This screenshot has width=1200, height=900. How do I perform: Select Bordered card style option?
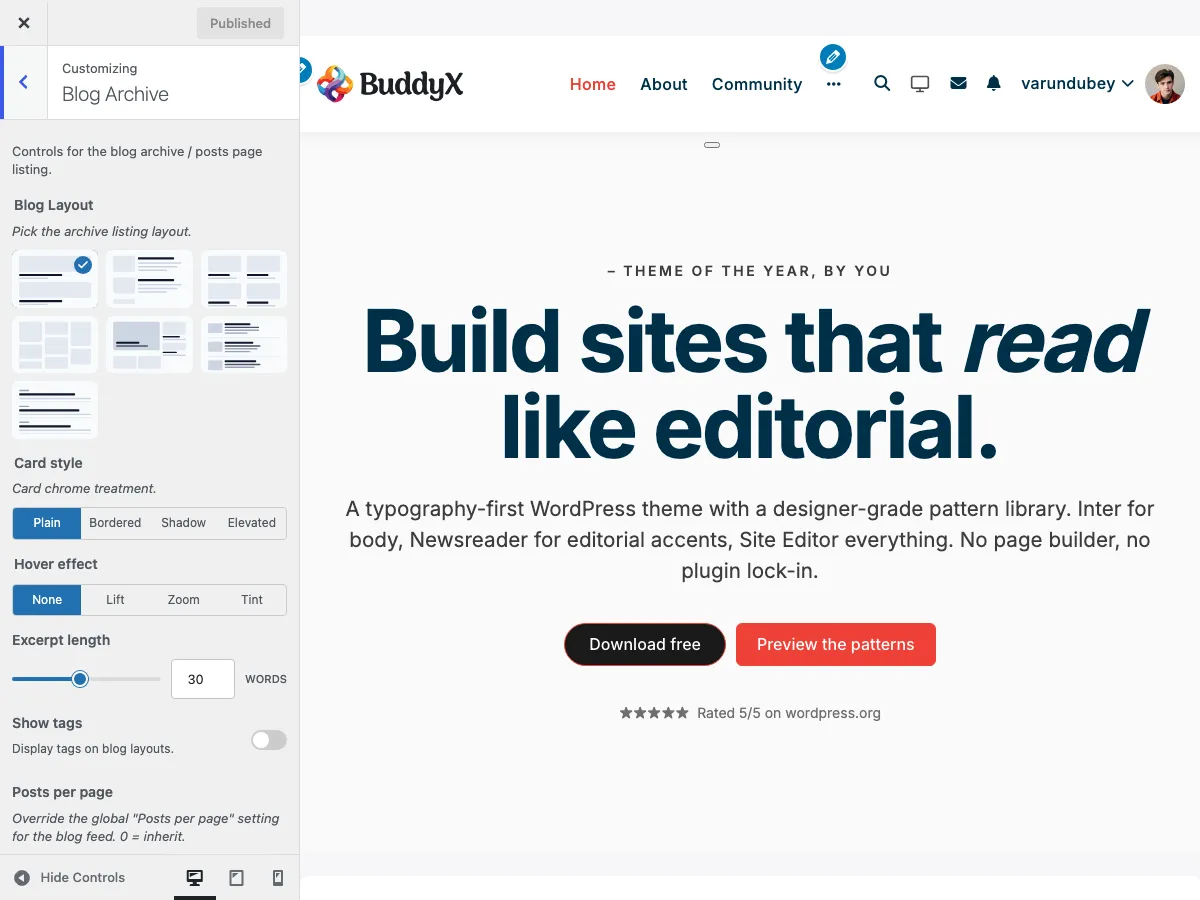click(115, 523)
